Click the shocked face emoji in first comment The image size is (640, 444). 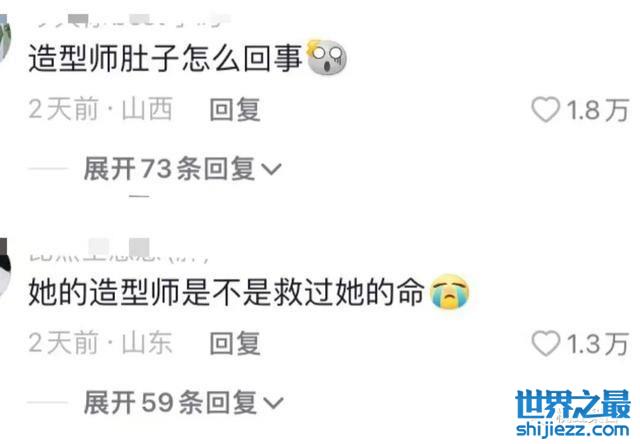click(327, 57)
